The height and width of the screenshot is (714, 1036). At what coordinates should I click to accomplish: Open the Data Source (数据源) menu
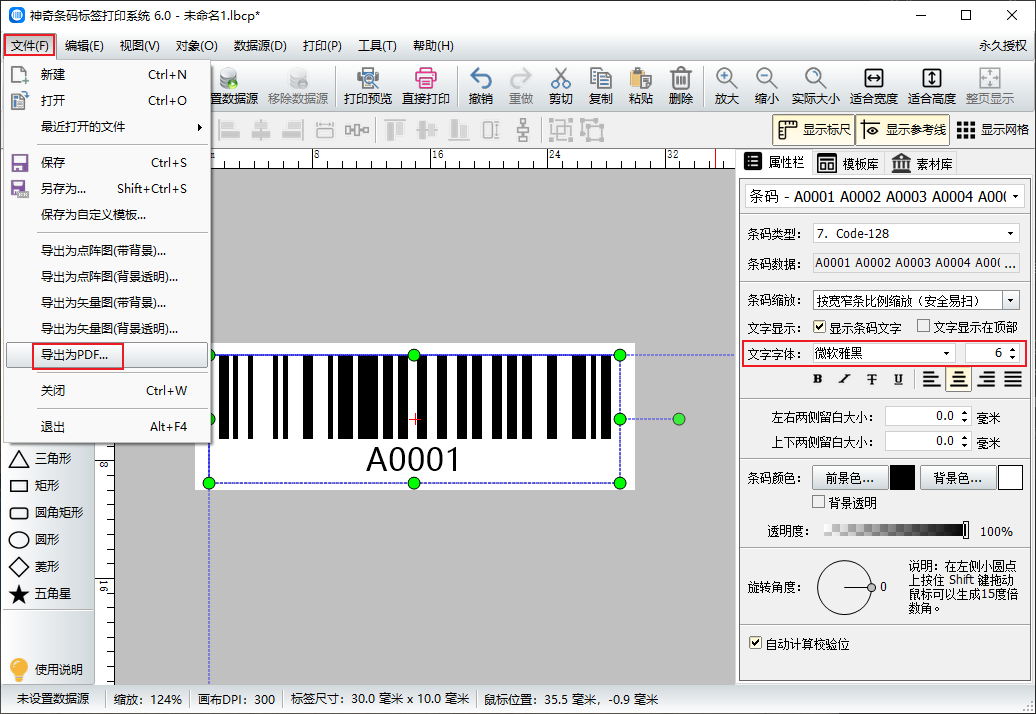coord(260,46)
